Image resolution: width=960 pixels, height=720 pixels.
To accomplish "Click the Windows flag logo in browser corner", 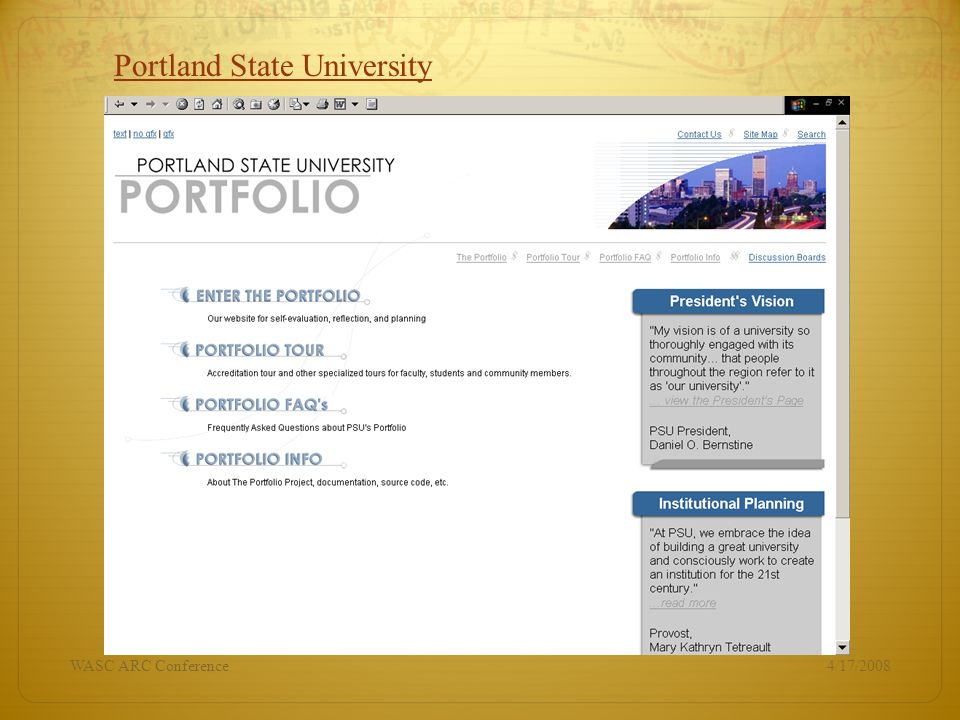I will click(798, 105).
